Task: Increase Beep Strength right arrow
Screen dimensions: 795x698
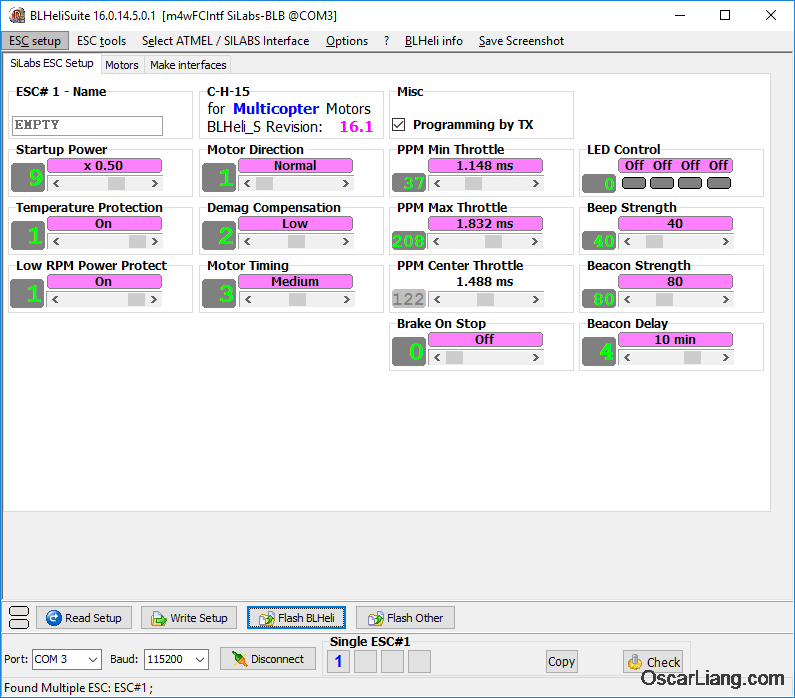Action: click(x=726, y=242)
